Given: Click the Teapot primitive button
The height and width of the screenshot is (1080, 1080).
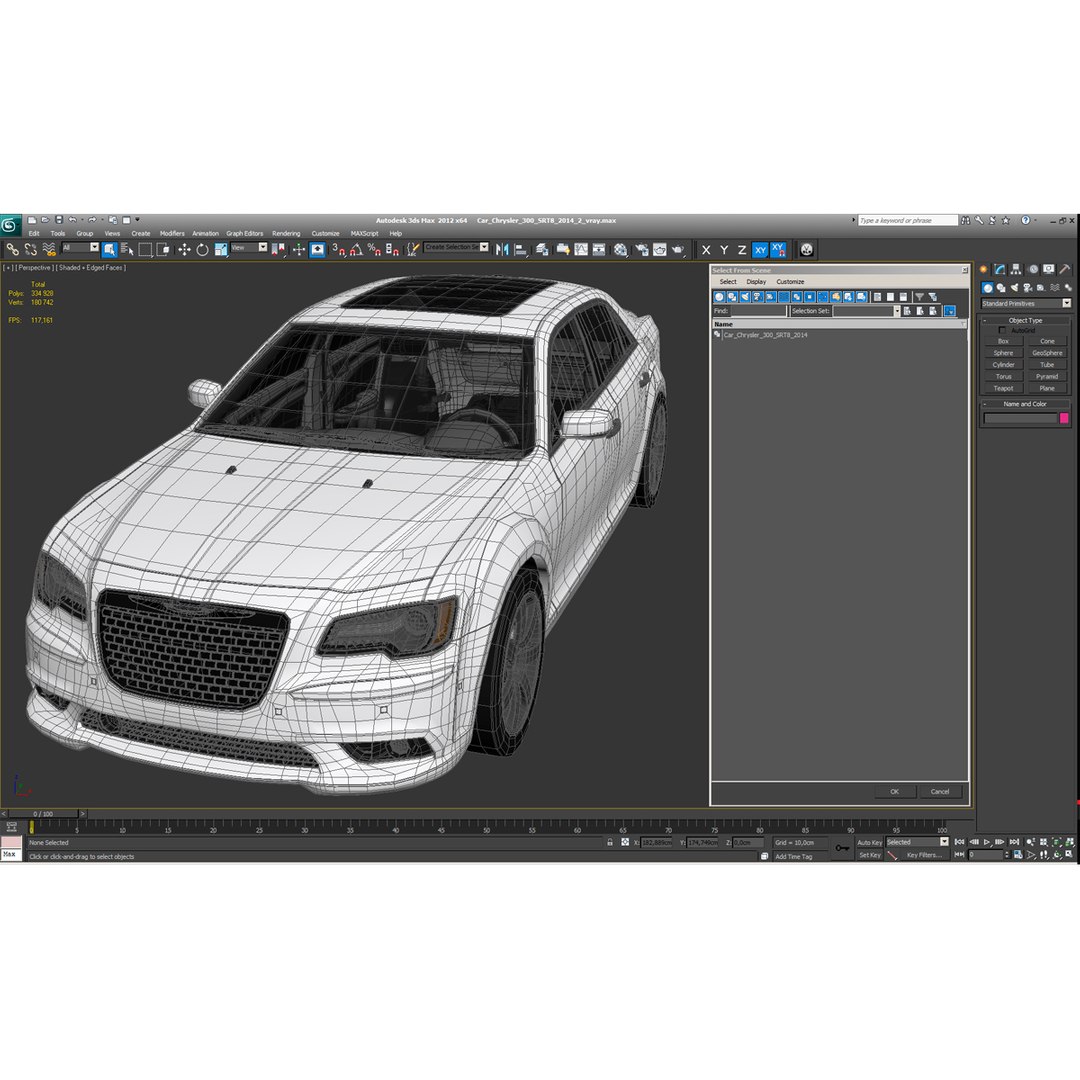Looking at the screenshot, I should point(1004,388).
